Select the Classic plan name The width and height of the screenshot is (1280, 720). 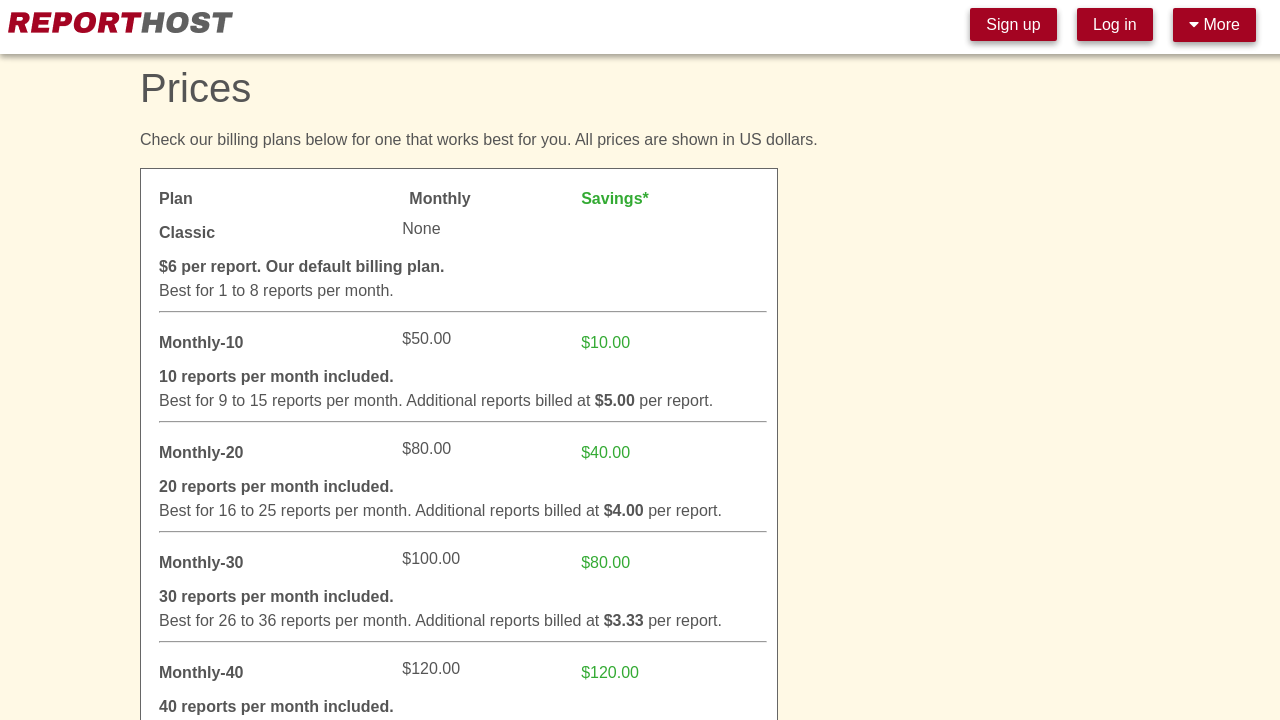pyautogui.click(x=187, y=233)
